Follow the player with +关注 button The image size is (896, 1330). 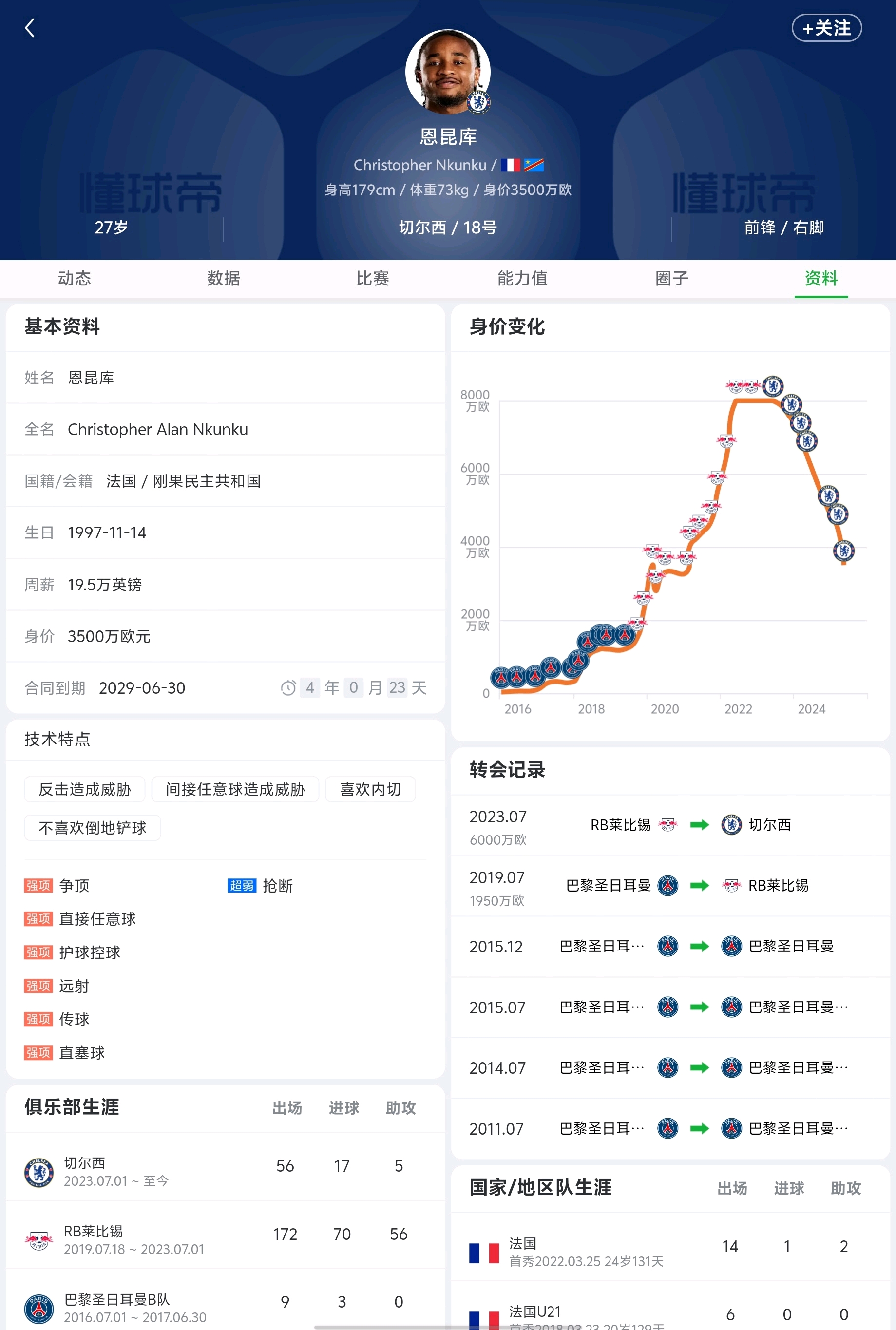826,28
